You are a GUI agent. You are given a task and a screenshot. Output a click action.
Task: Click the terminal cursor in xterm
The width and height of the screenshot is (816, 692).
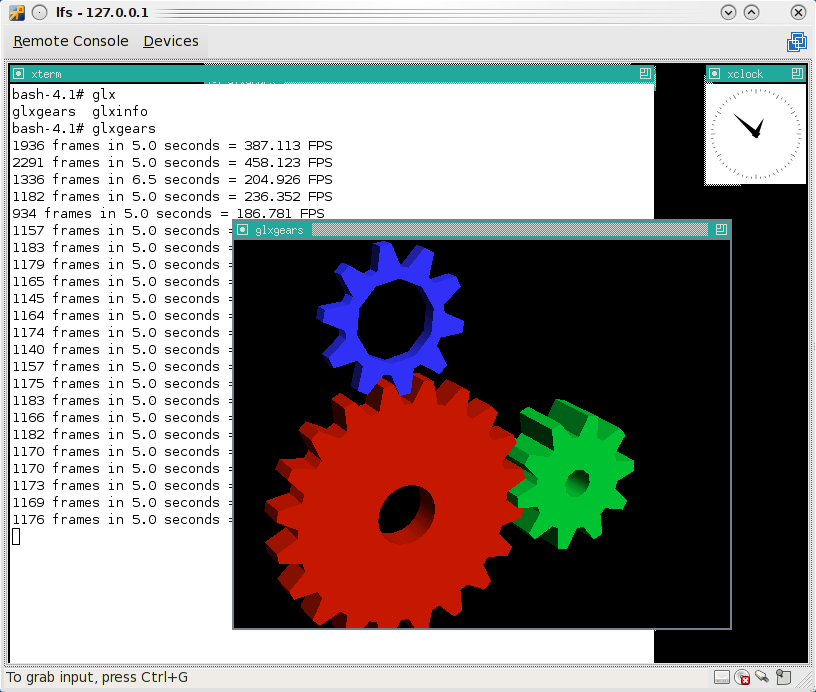(16, 537)
